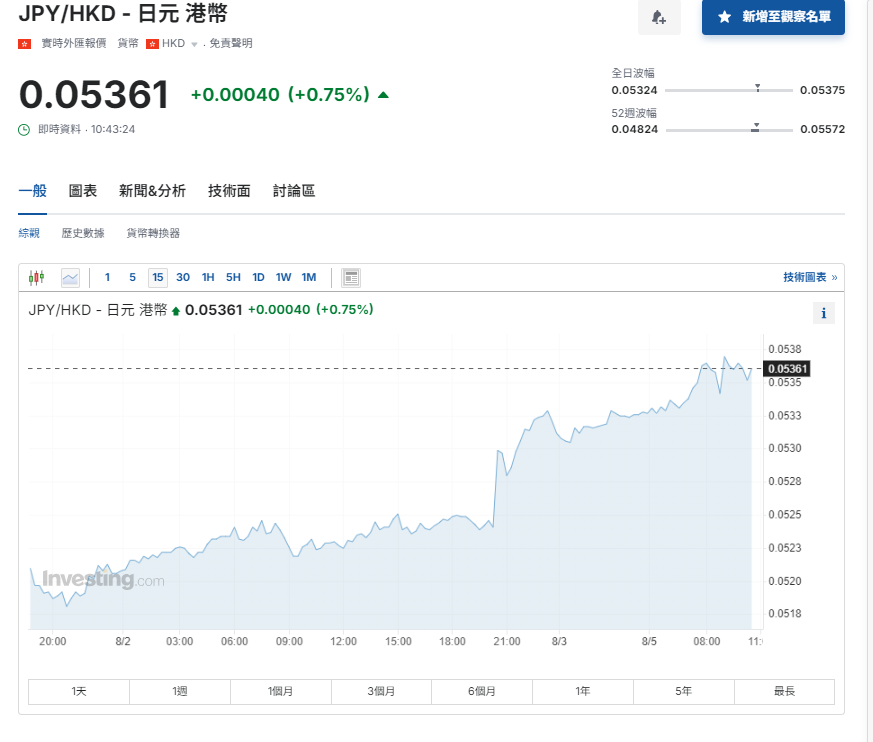Click the HKD flag icon

tap(150, 43)
